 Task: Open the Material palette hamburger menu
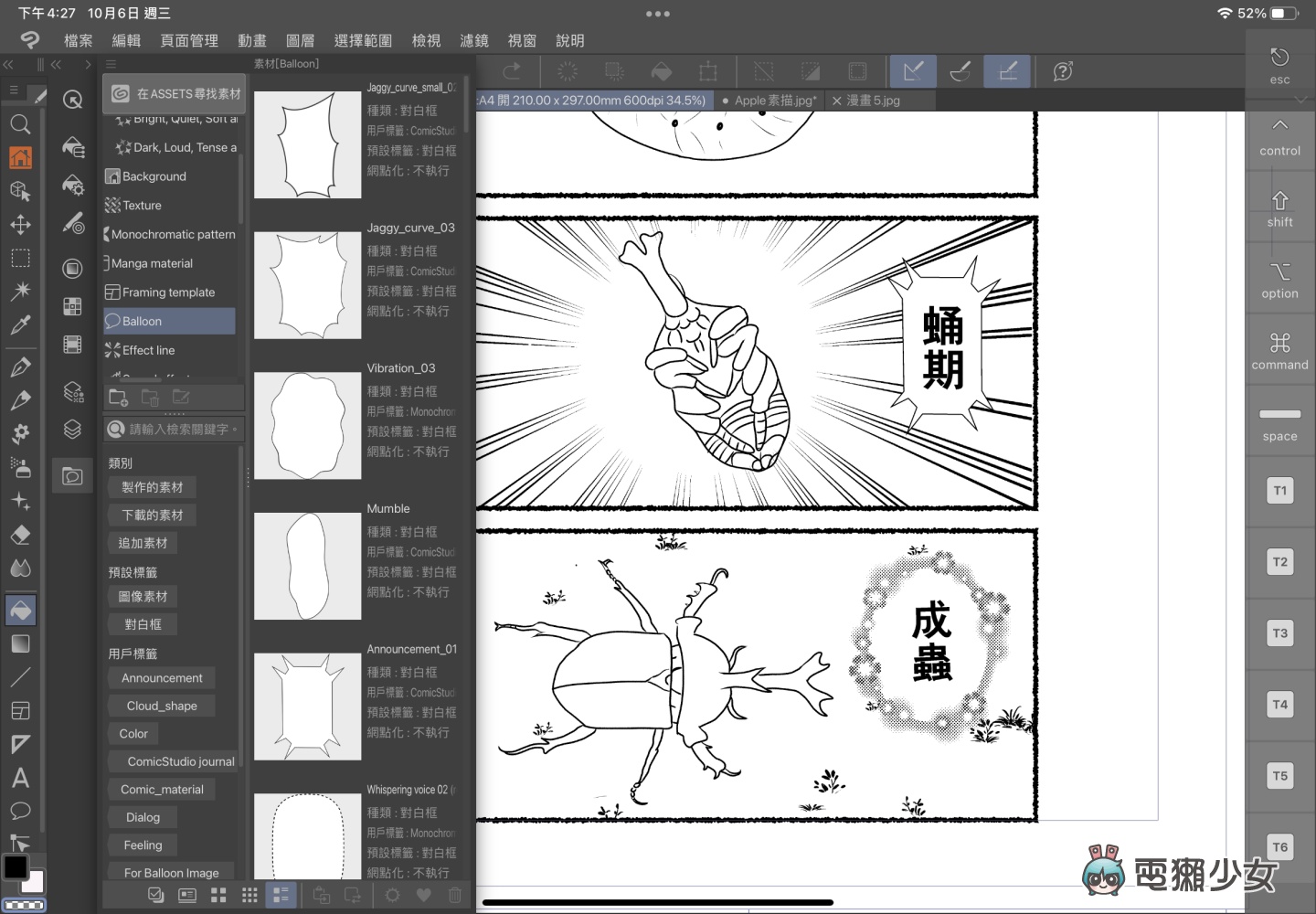[x=111, y=65]
